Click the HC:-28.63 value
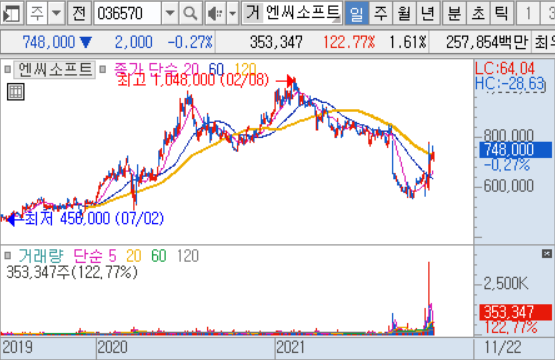Screen dimensions: 555x360 click(x=510, y=84)
